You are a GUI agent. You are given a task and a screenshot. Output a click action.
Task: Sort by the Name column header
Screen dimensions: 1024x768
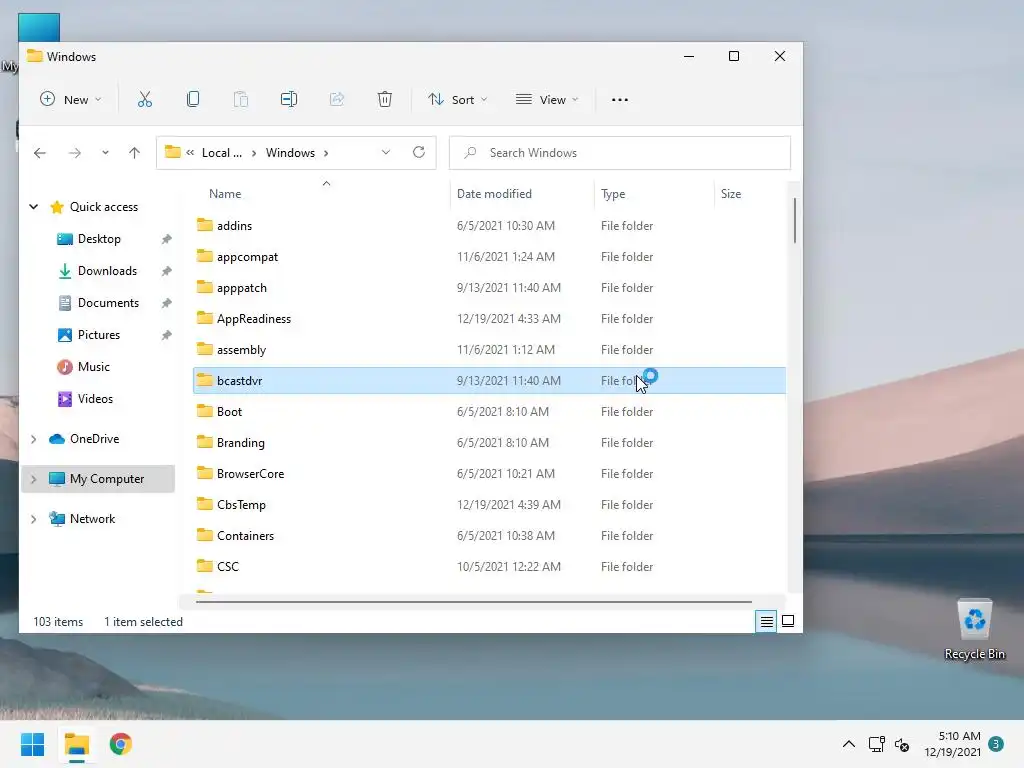(225, 194)
